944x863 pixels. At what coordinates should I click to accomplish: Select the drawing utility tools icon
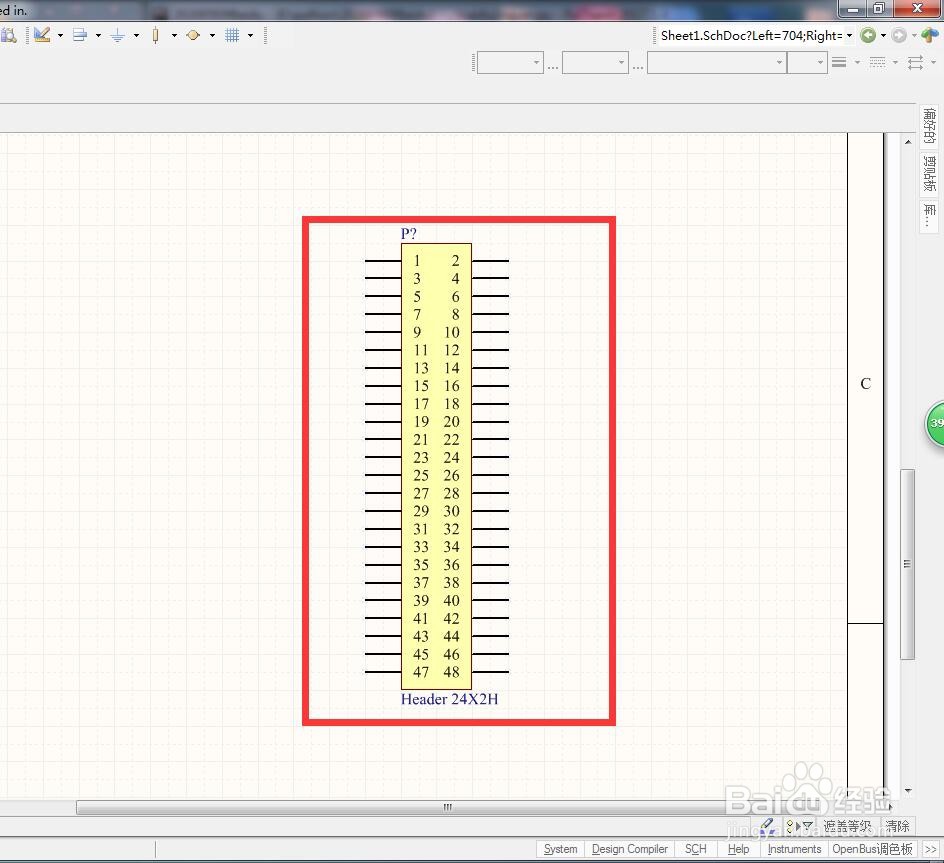[42, 35]
